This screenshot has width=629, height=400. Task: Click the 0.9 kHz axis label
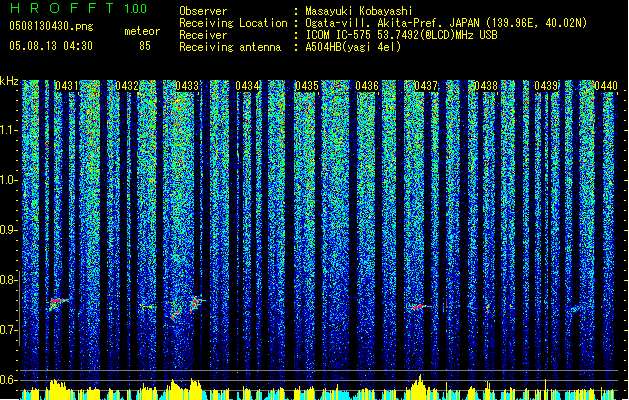(8, 230)
